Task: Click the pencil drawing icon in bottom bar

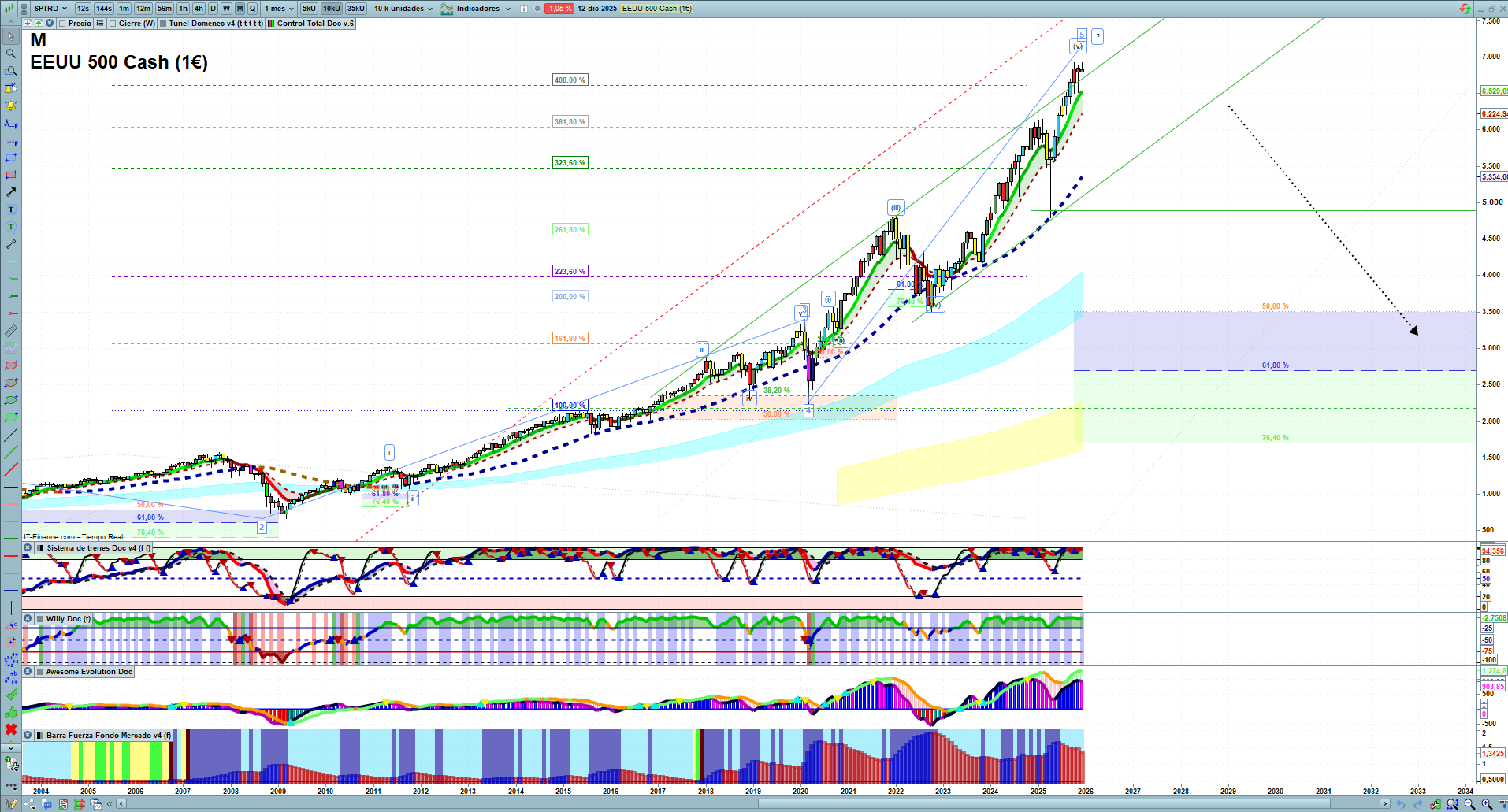Action: coord(11,804)
